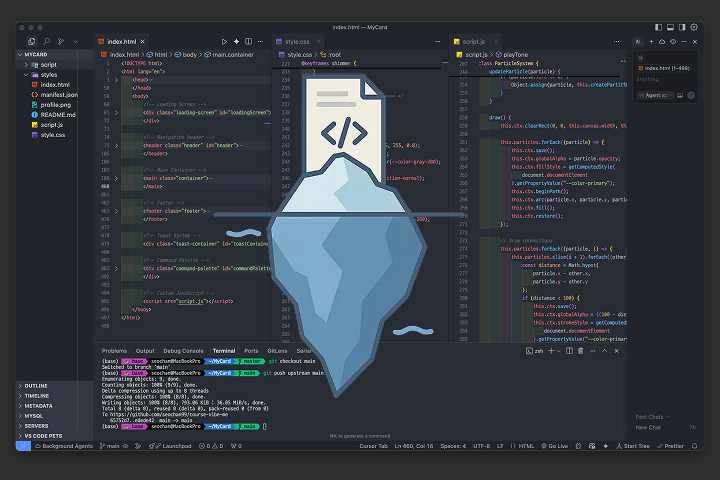Expand Past Chats list in chat panel
This screenshot has height=480, width=720.
[652, 417]
